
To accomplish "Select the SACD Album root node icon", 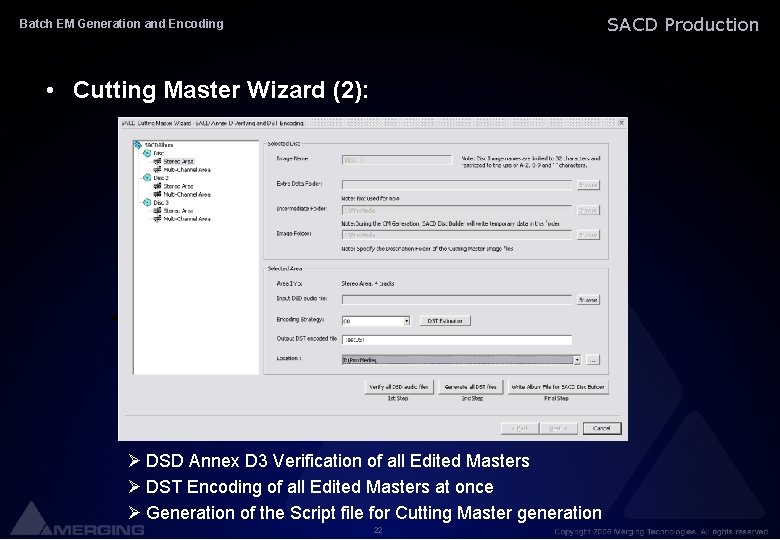I will [137, 145].
